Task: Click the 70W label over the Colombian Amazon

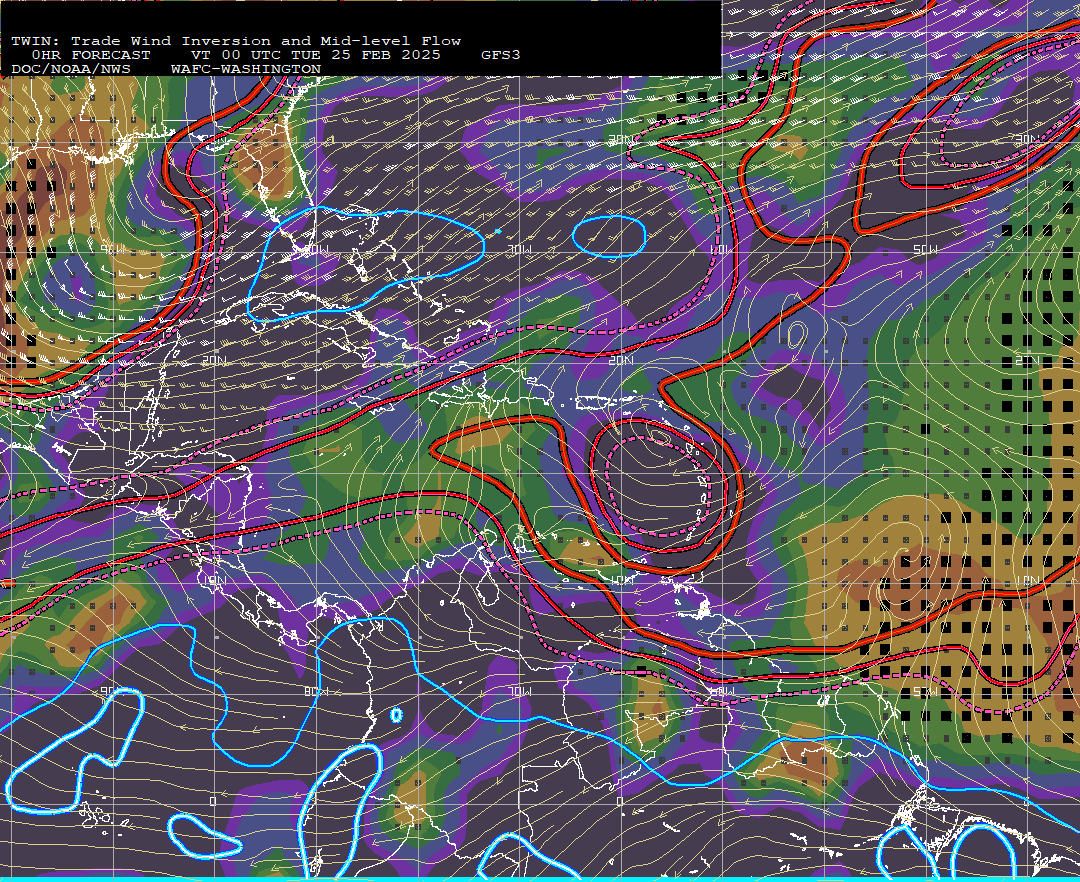Action: [x=519, y=691]
